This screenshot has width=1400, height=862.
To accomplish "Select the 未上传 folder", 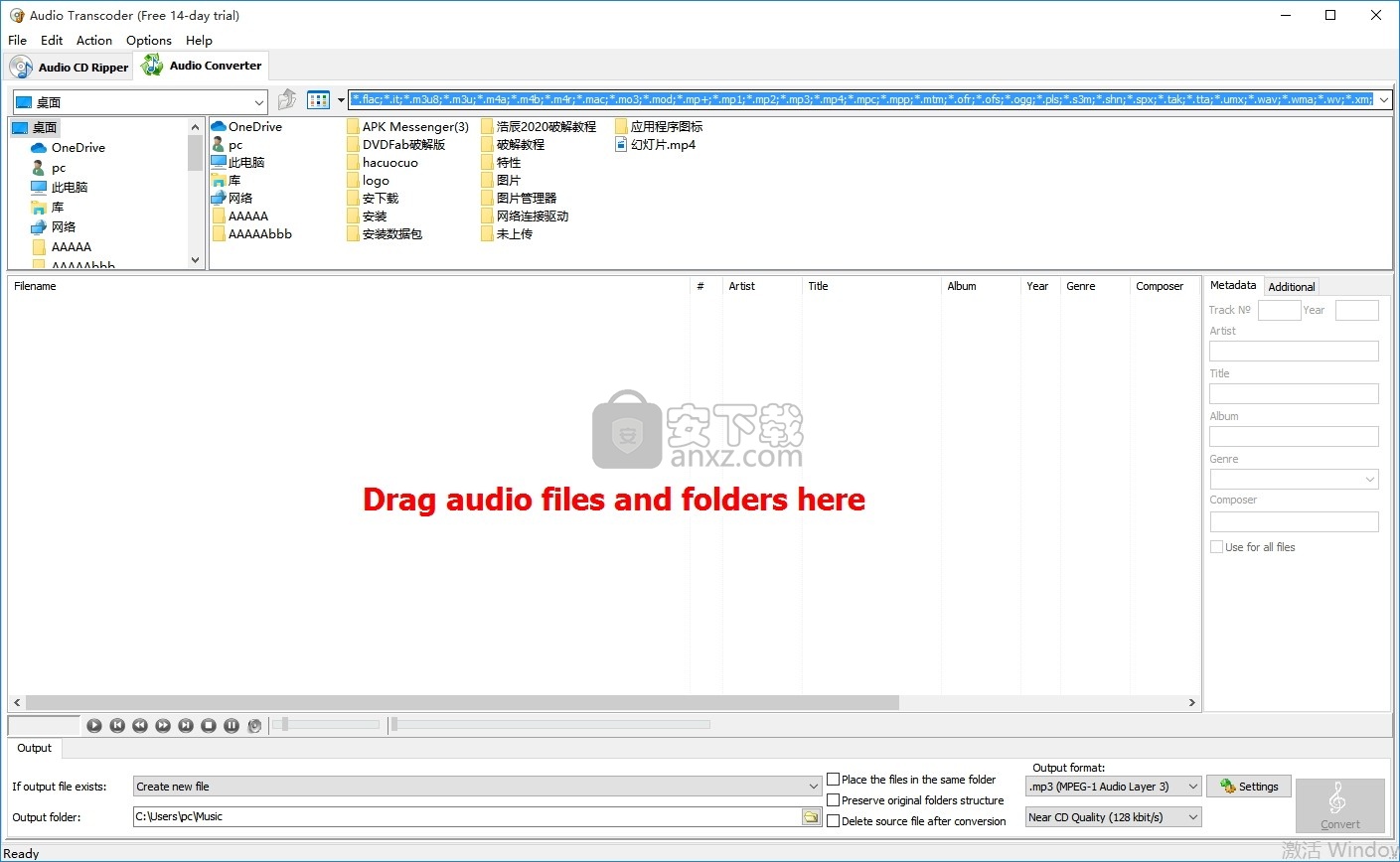I will pos(507,233).
